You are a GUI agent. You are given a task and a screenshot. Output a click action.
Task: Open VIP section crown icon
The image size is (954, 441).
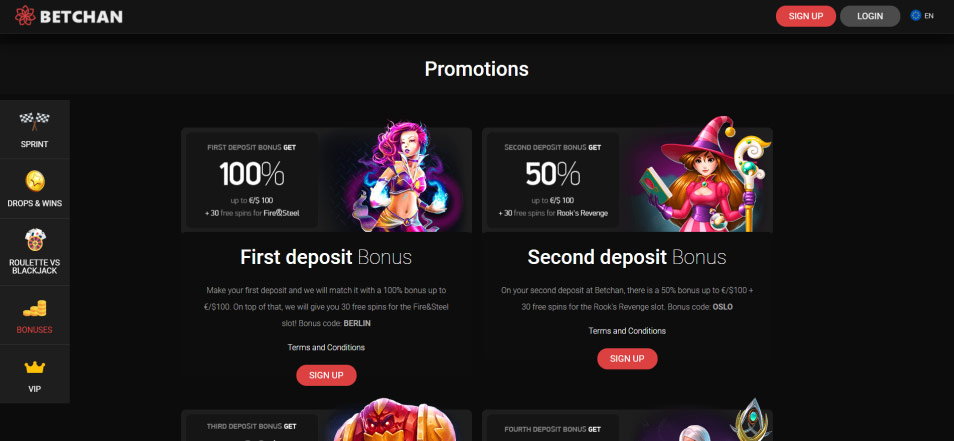point(35,367)
